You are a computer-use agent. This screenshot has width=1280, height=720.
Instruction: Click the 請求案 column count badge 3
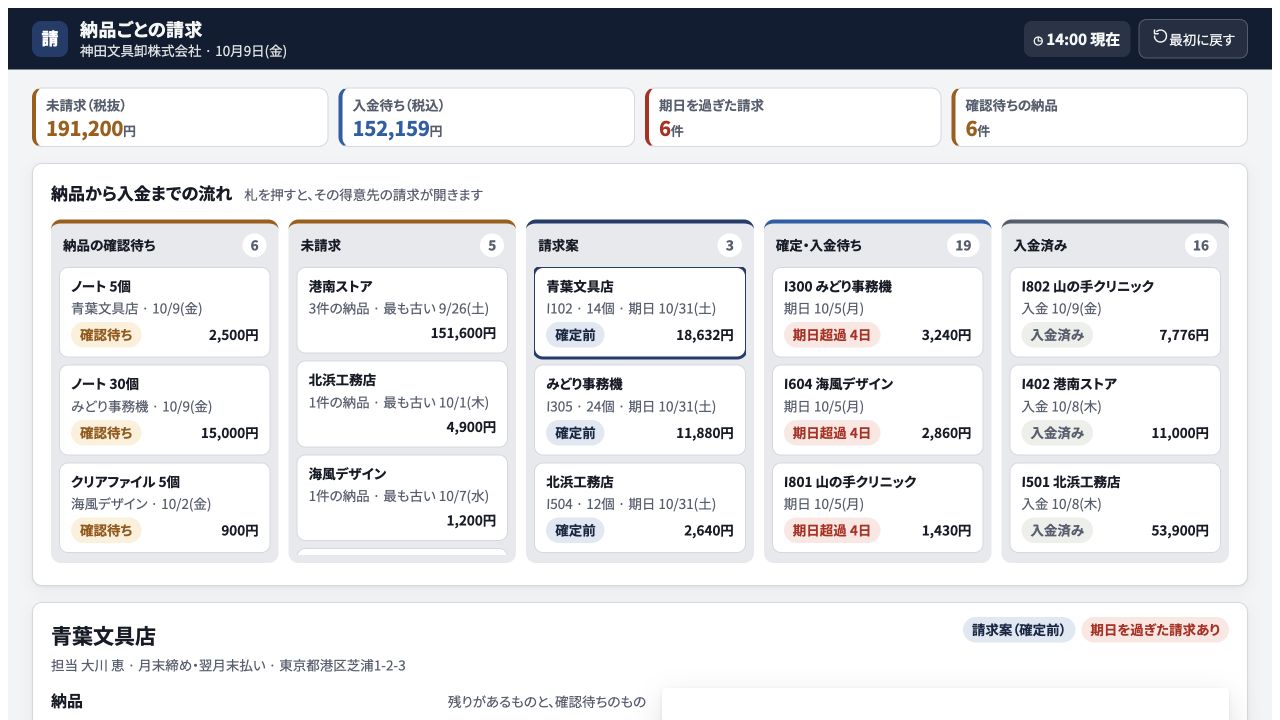pyautogui.click(x=729, y=245)
